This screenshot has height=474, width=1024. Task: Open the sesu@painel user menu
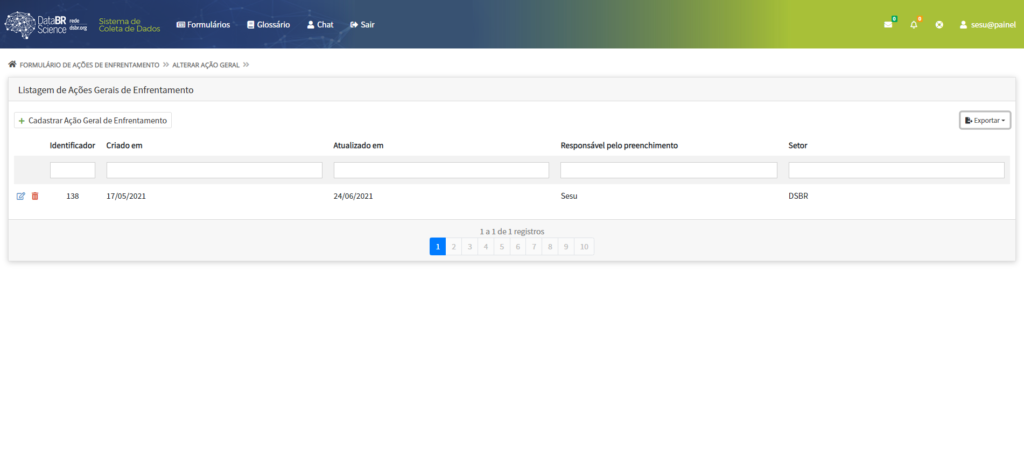[986, 24]
